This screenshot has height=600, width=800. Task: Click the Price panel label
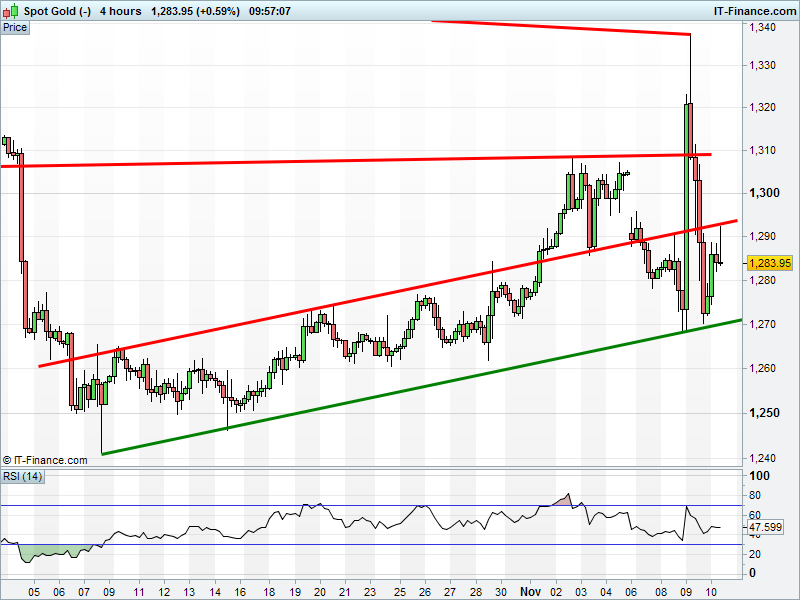pos(15,28)
